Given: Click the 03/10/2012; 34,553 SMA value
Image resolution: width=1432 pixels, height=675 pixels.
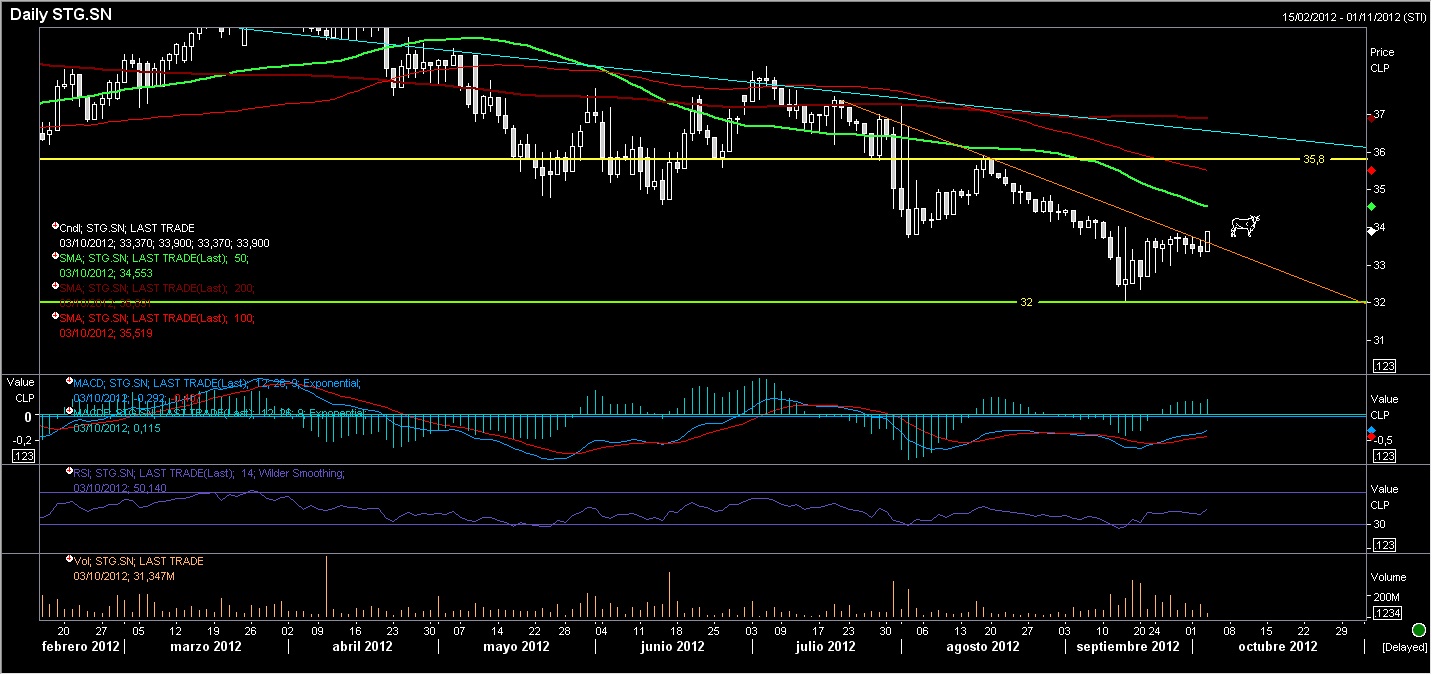Looking at the screenshot, I should (105, 273).
